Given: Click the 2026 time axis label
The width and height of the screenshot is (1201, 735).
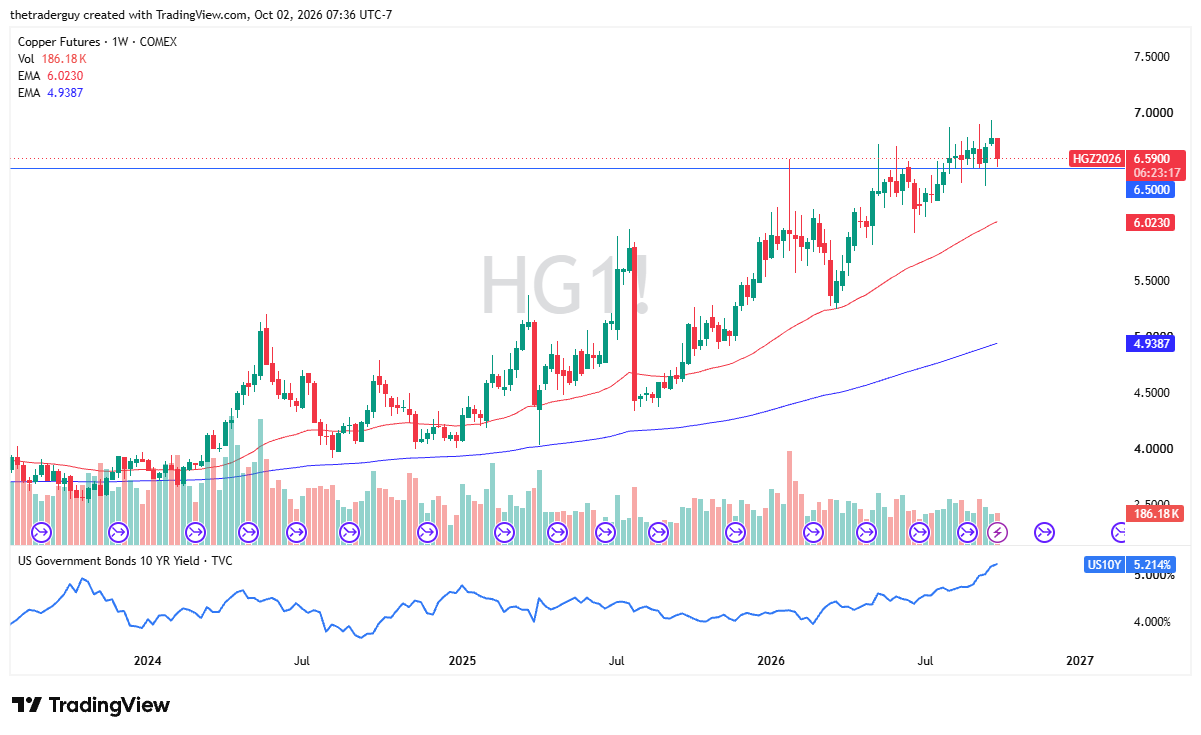Looking at the screenshot, I should coord(771,661).
